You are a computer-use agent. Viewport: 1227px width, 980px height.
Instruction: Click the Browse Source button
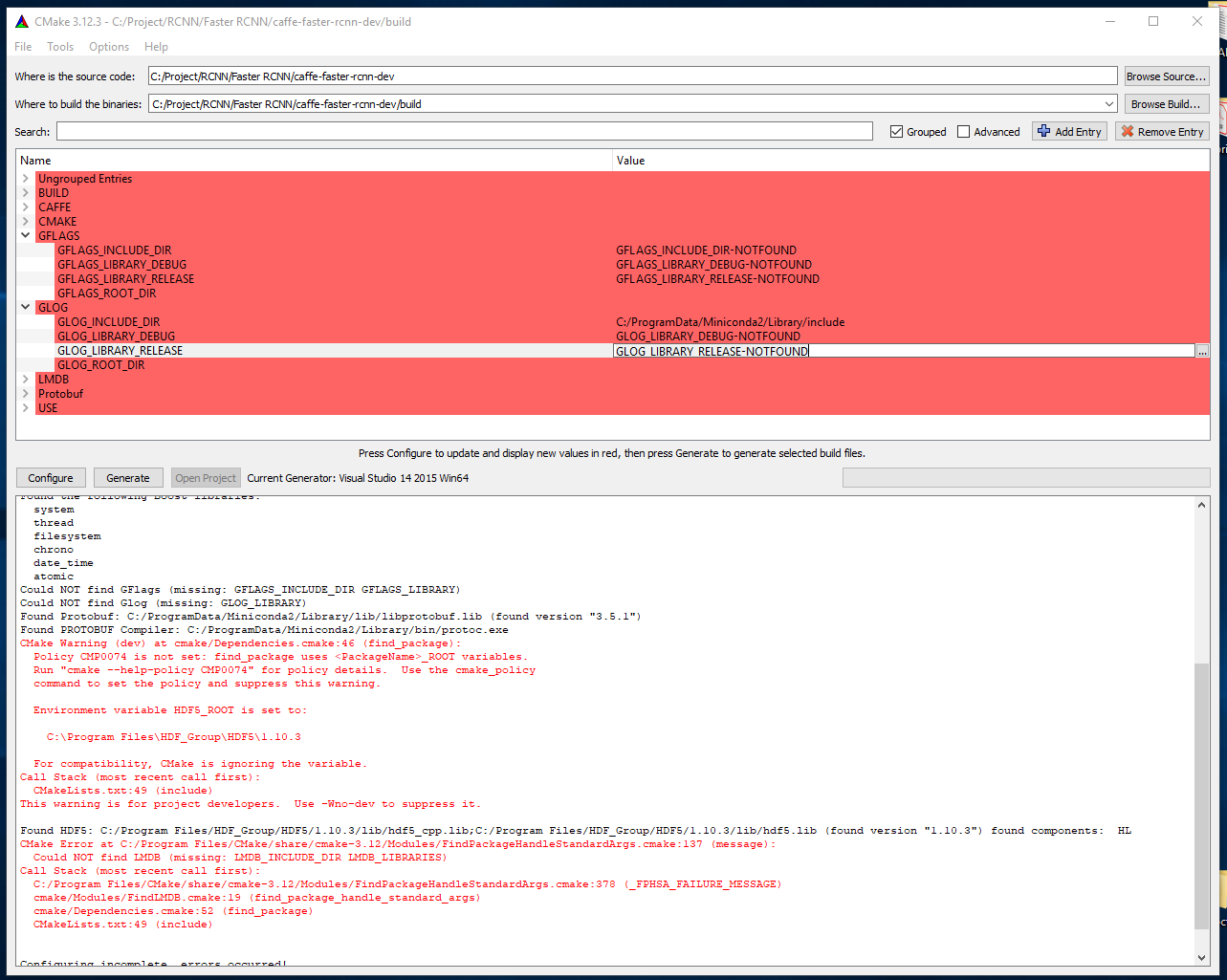[x=1166, y=76]
